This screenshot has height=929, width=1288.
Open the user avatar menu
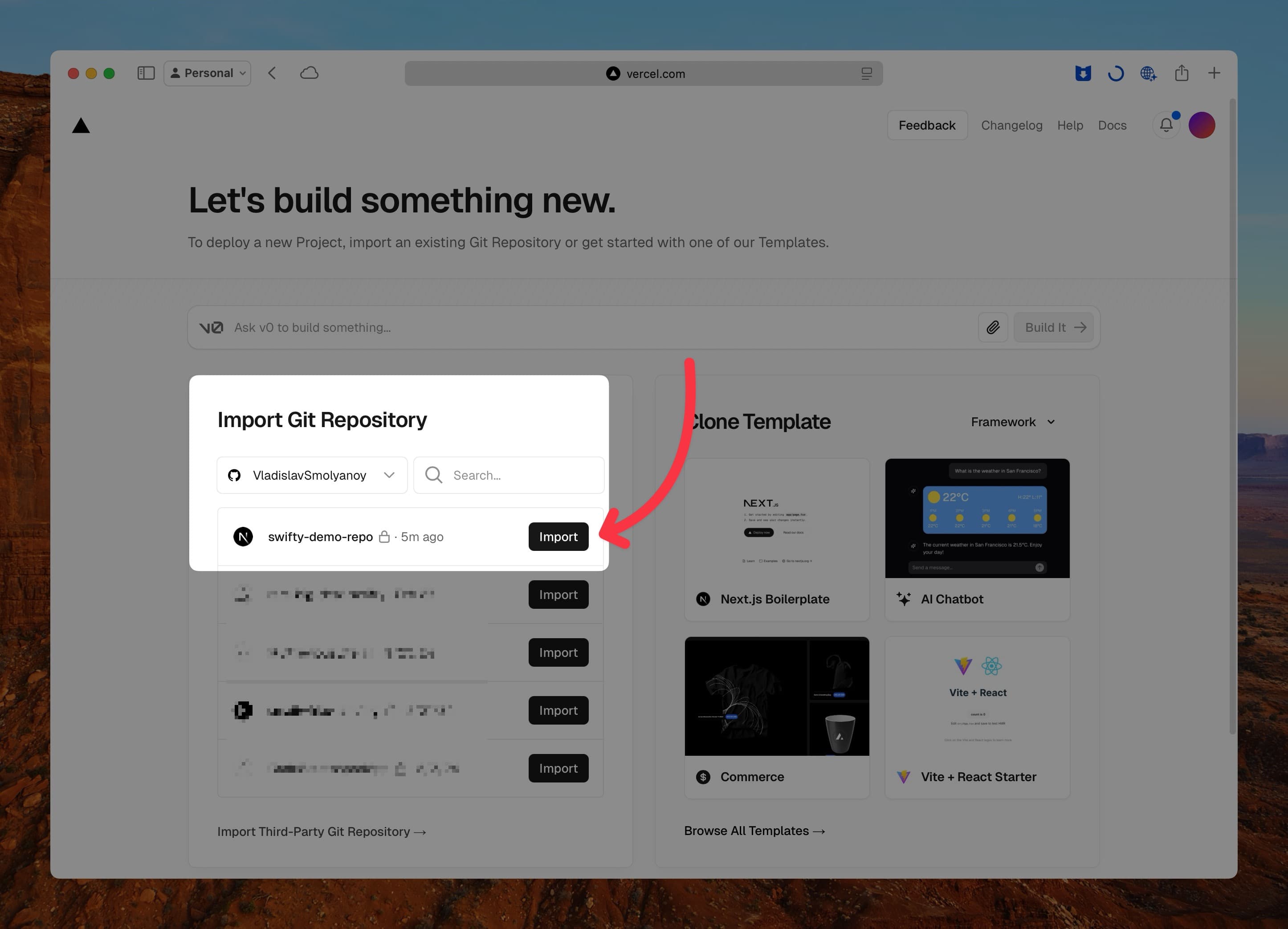[x=1202, y=125]
